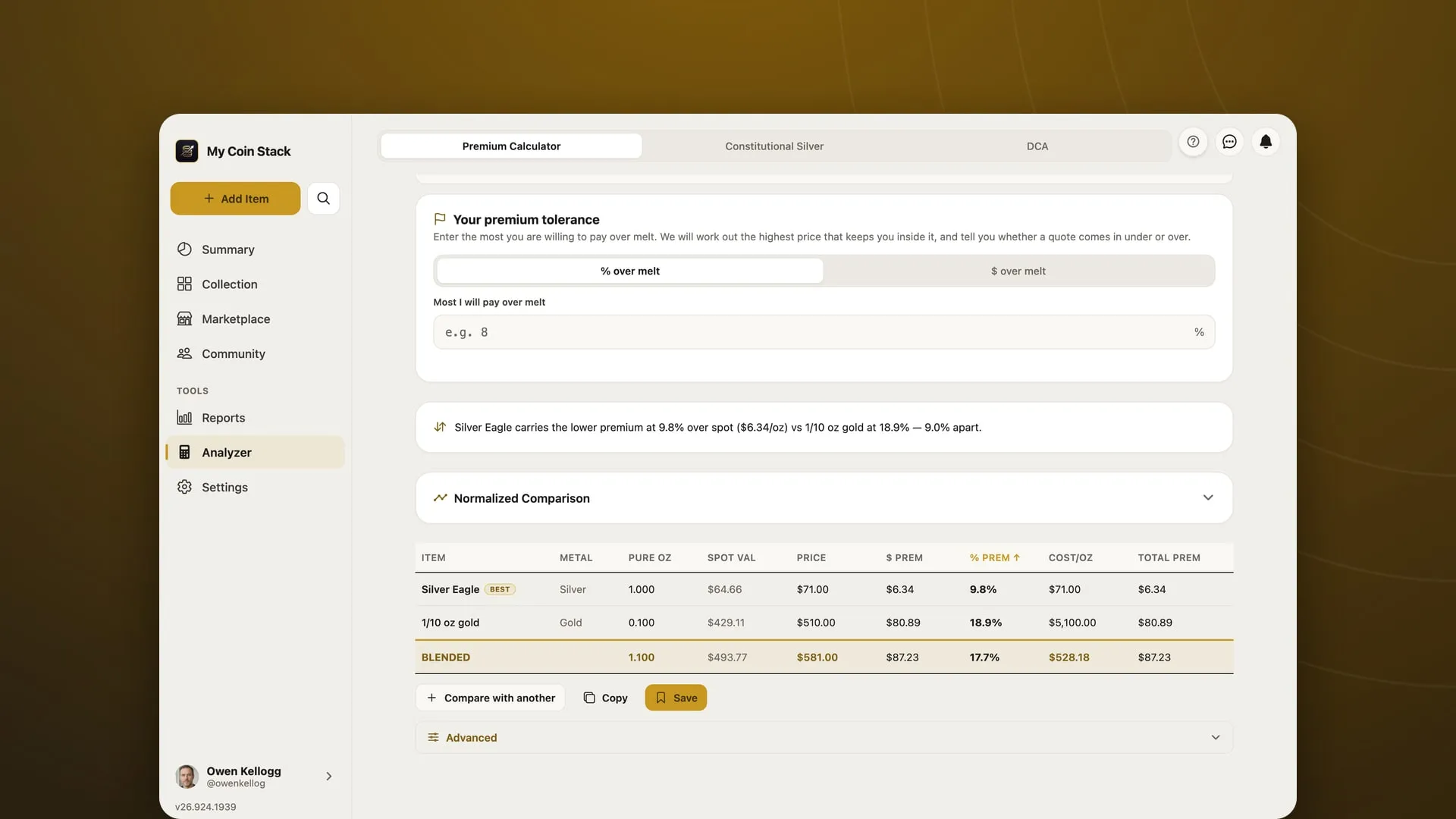This screenshot has height=819, width=1456.
Task: Click the Reports bar chart icon
Action: pyautogui.click(x=184, y=418)
